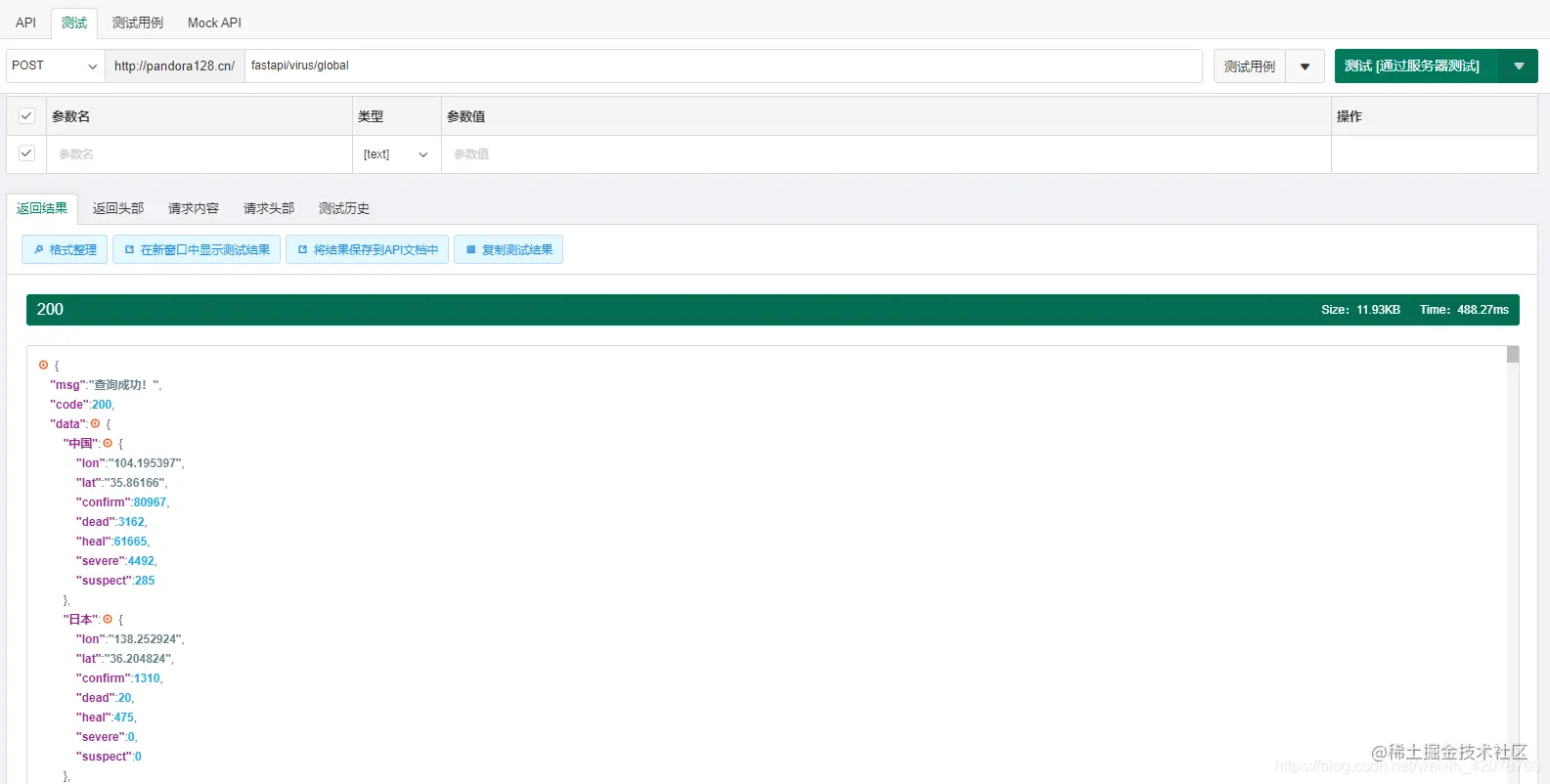The width and height of the screenshot is (1550, 784).
Task: Click the "lon":"104.195397" line
Action: click(130, 462)
